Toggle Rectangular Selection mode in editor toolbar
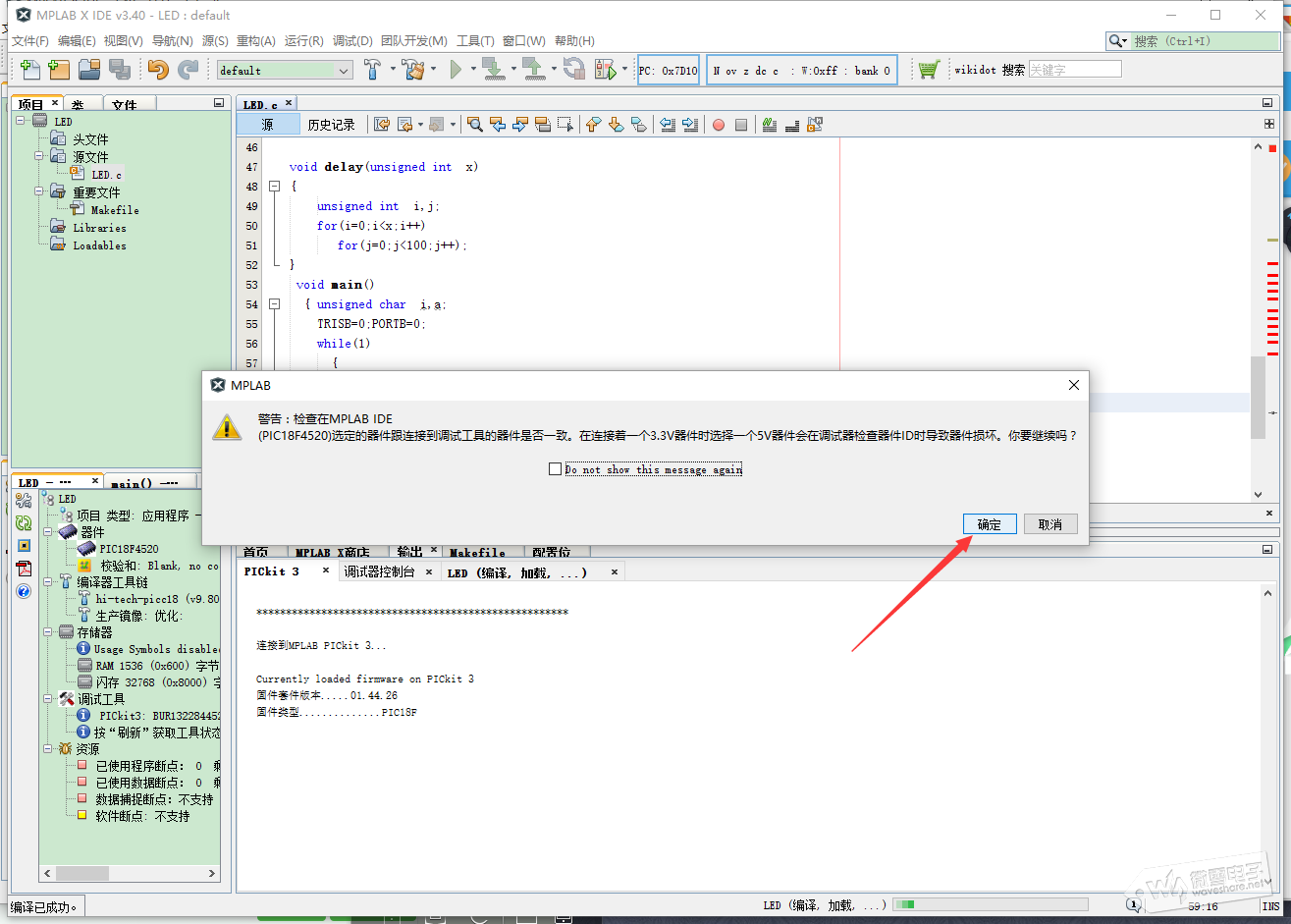The height and width of the screenshot is (924, 1291). pyautogui.click(x=565, y=125)
